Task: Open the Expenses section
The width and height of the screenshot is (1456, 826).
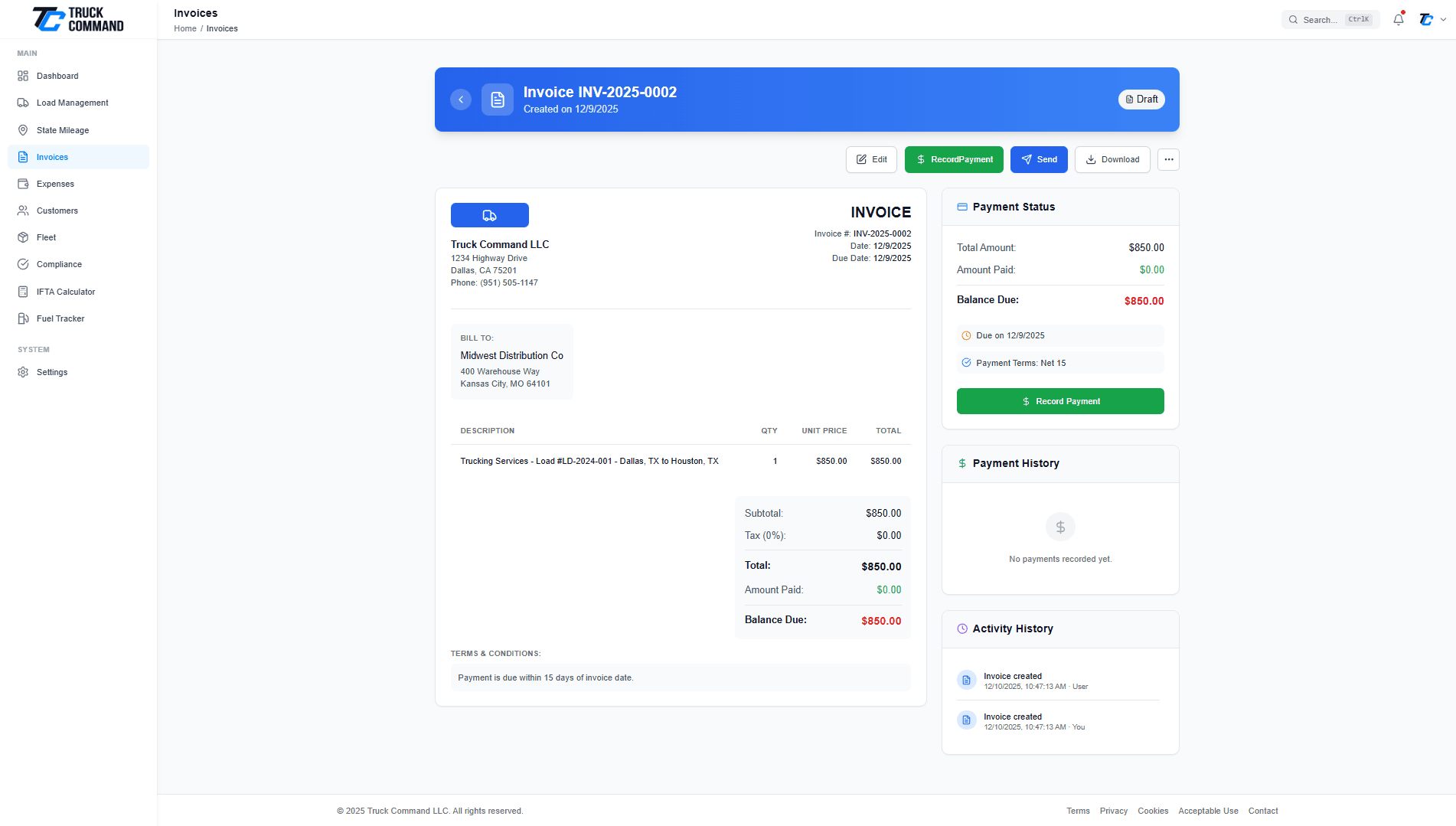Action: coord(55,184)
